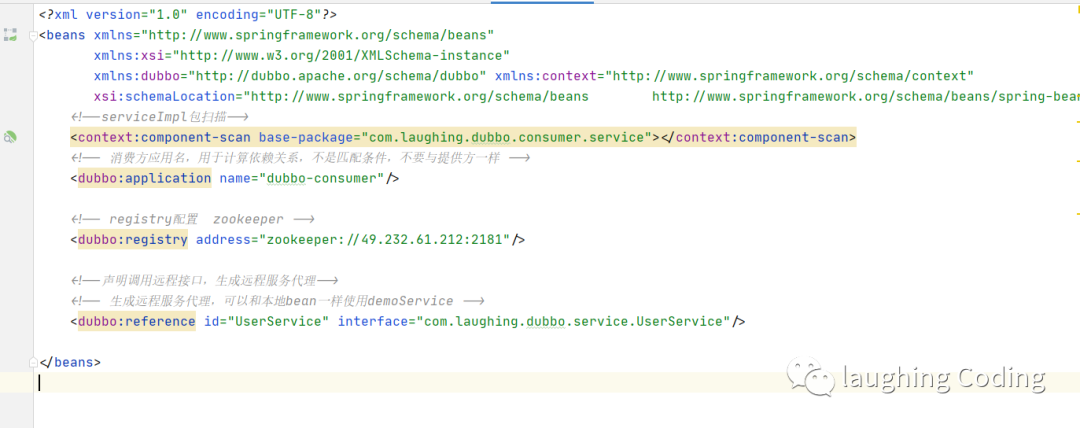Click the component-scan gutter icon
The height and width of the screenshot is (428, 1080).
click(x=10, y=137)
